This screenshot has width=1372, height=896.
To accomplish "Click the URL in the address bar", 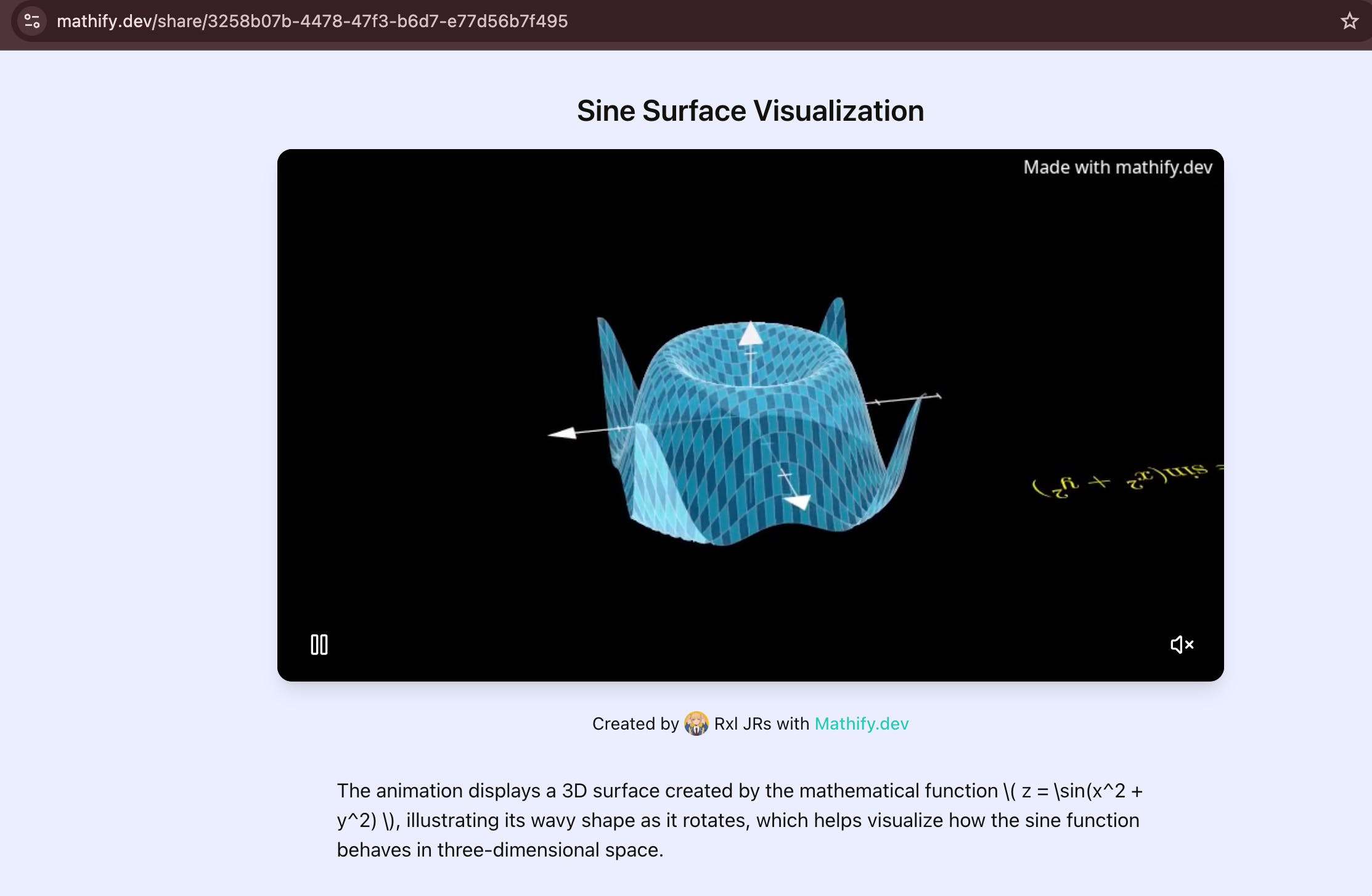I will (312, 21).
